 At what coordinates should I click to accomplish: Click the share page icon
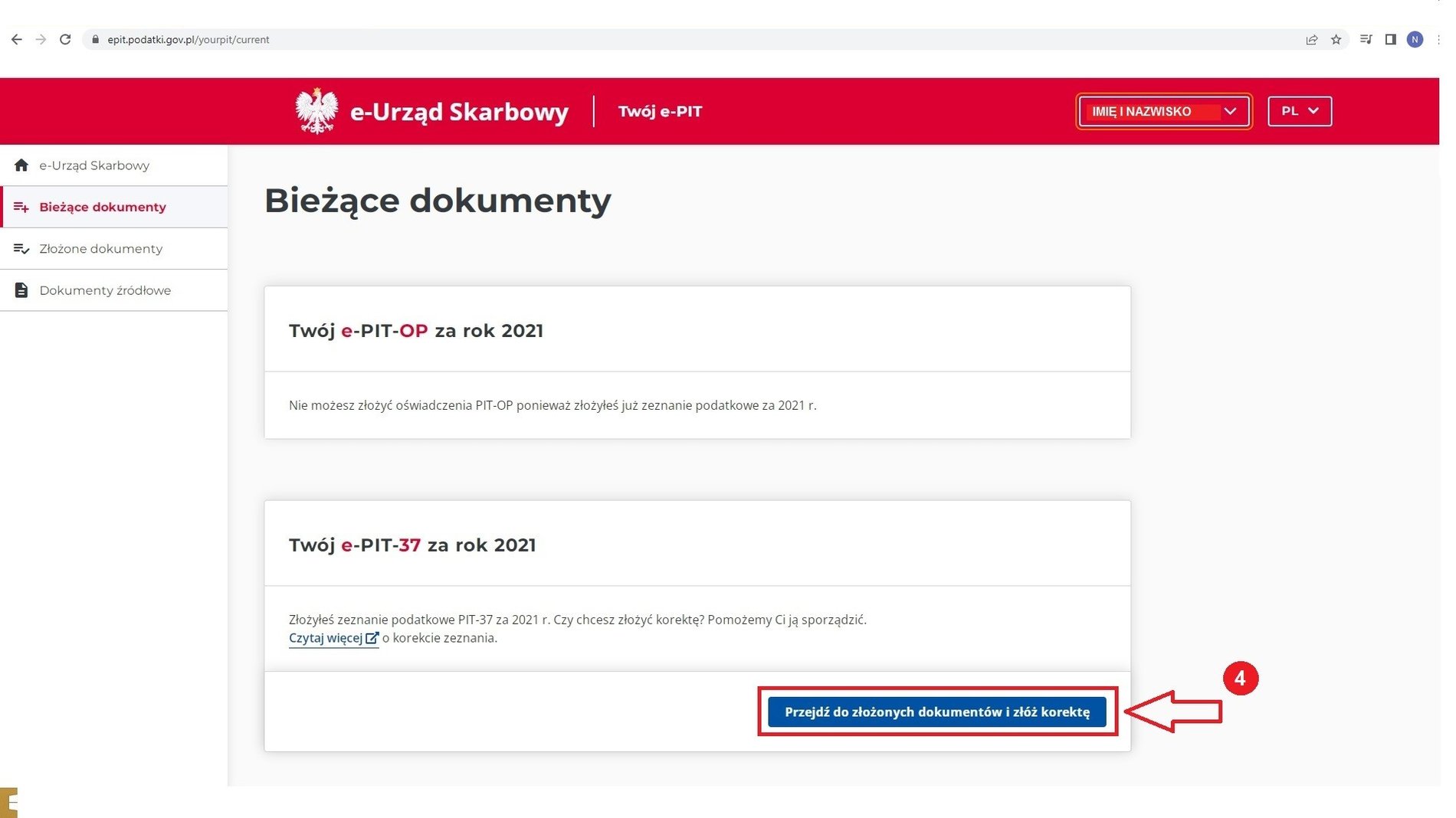(x=1311, y=40)
